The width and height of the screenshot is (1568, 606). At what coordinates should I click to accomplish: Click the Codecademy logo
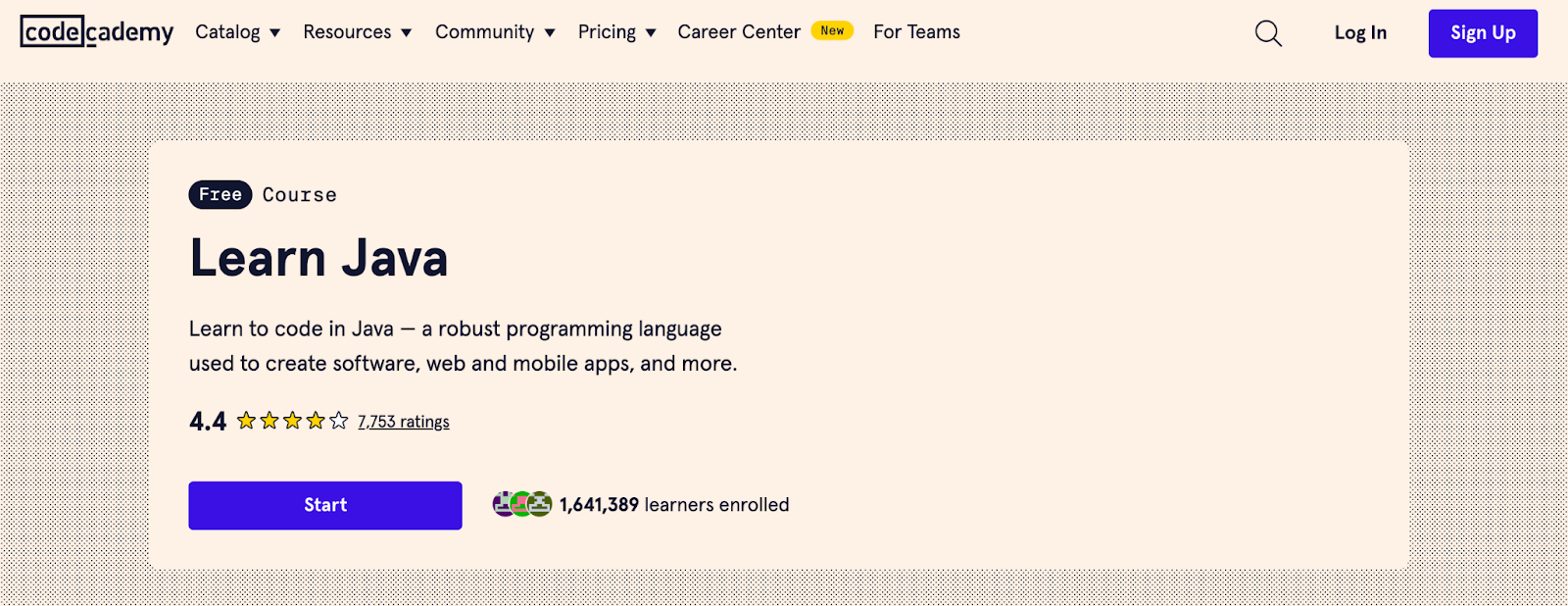pyautogui.click(x=96, y=32)
